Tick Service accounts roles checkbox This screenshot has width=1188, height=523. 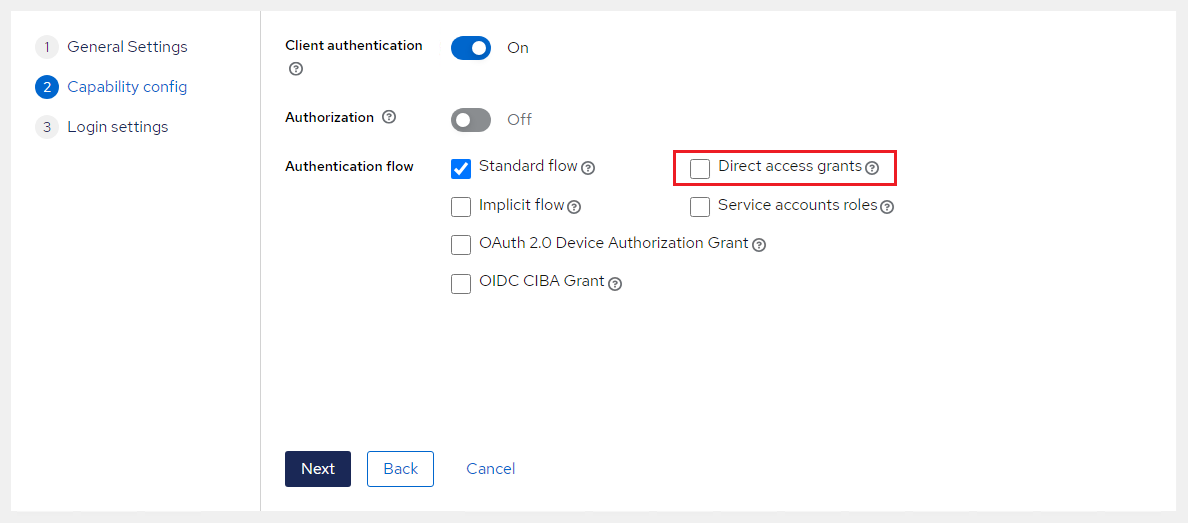point(700,207)
